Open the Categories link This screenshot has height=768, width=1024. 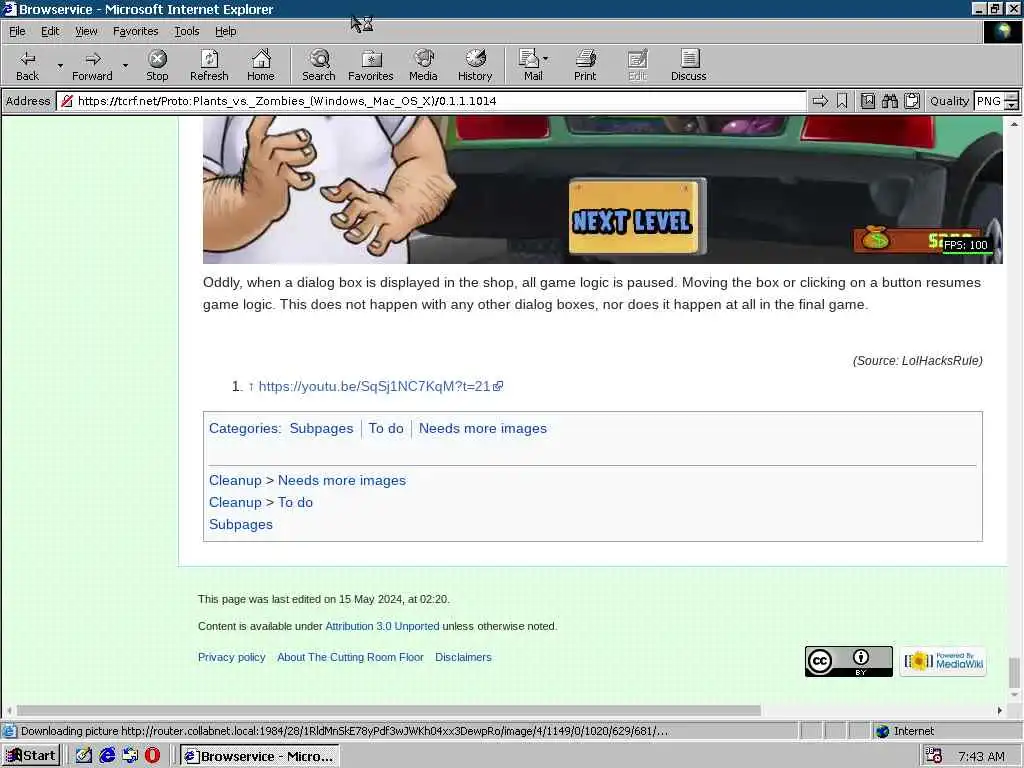point(243,428)
